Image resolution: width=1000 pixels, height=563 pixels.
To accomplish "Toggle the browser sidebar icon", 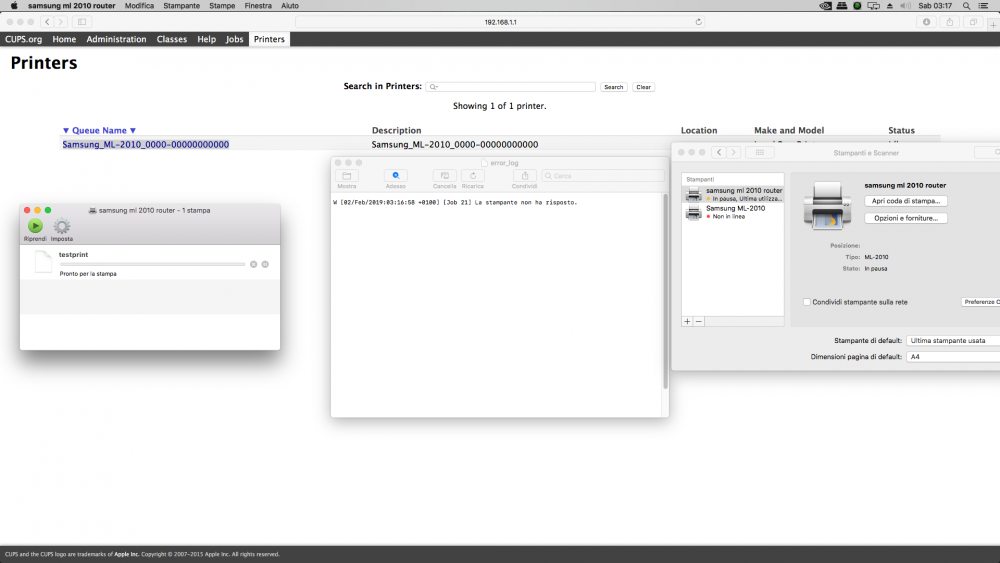I will (82, 22).
